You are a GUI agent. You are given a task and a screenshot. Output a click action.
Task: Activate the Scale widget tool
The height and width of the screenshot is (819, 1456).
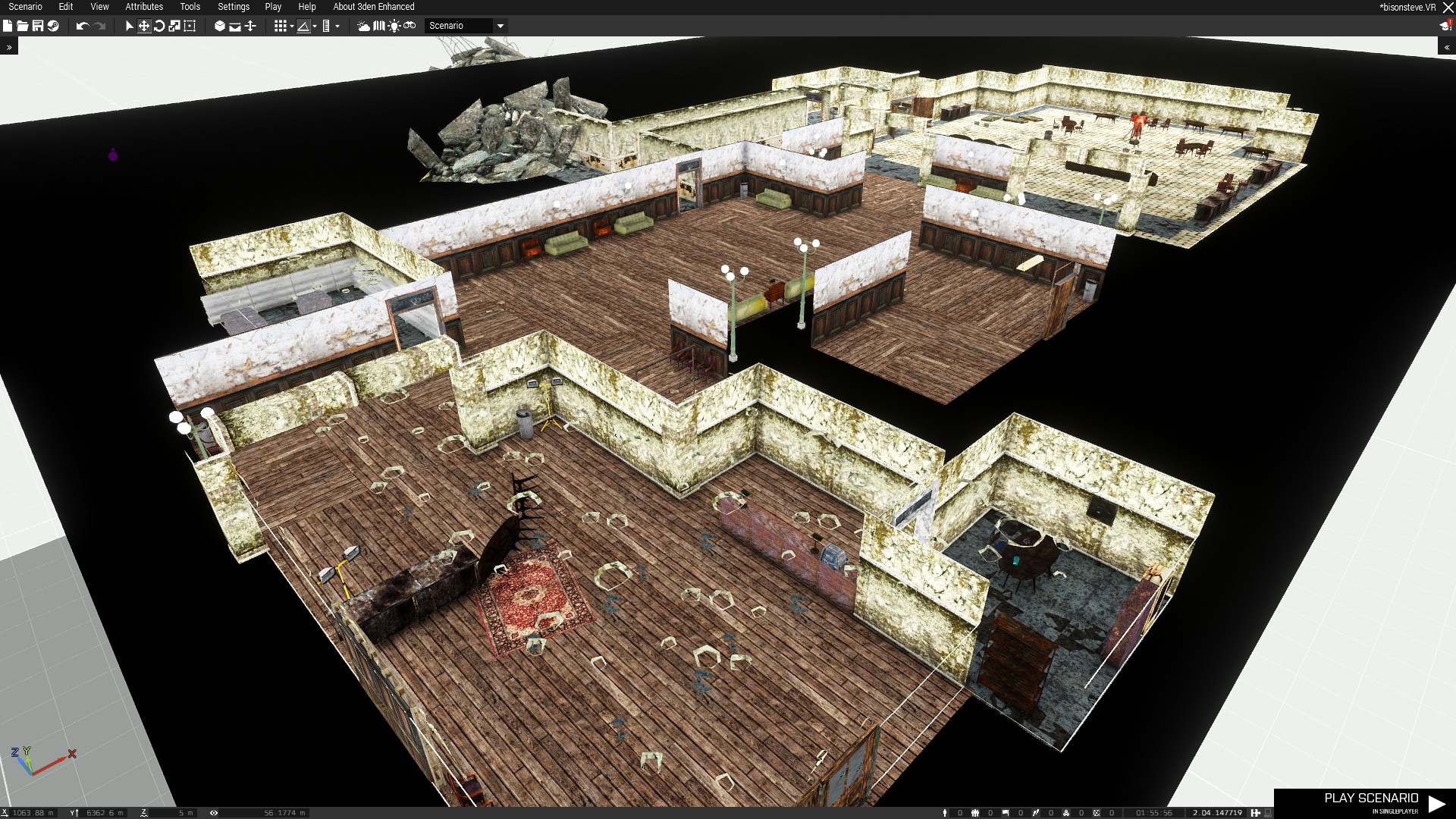pos(174,26)
